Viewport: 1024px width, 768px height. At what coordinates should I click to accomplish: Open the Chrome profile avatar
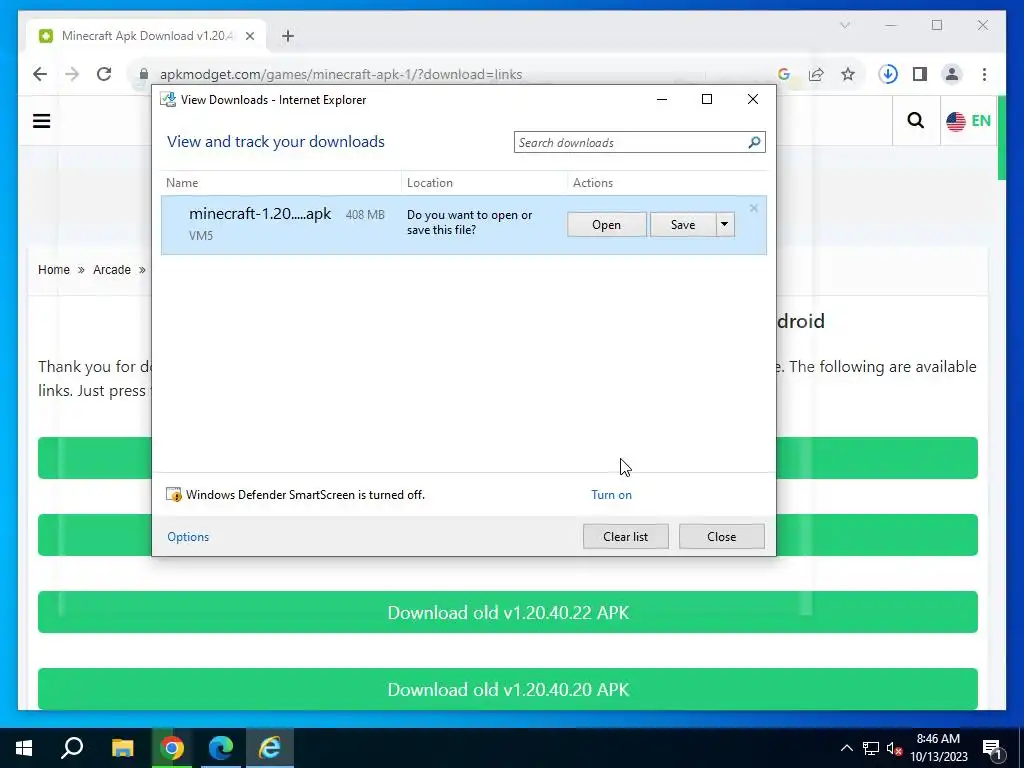pos(952,74)
